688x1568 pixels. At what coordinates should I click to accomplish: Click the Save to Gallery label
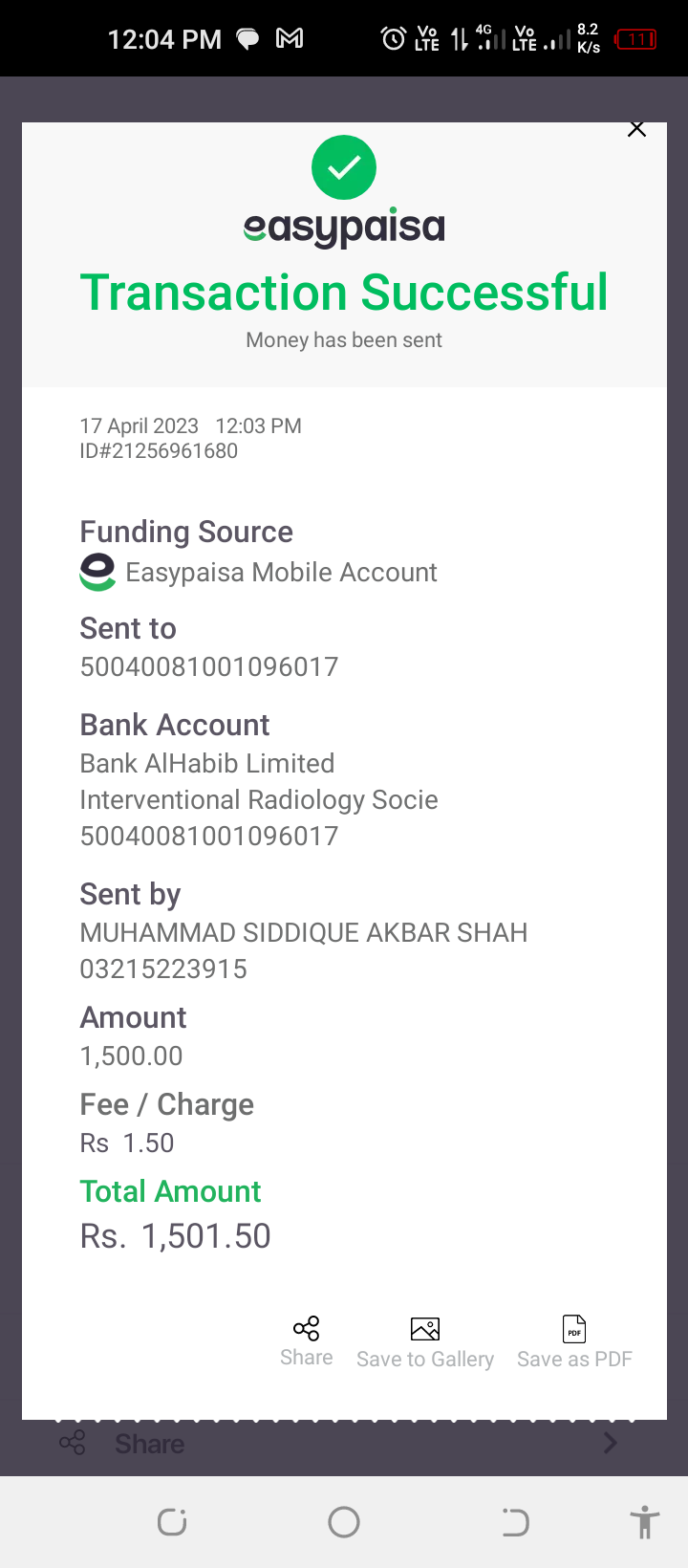425,1359
